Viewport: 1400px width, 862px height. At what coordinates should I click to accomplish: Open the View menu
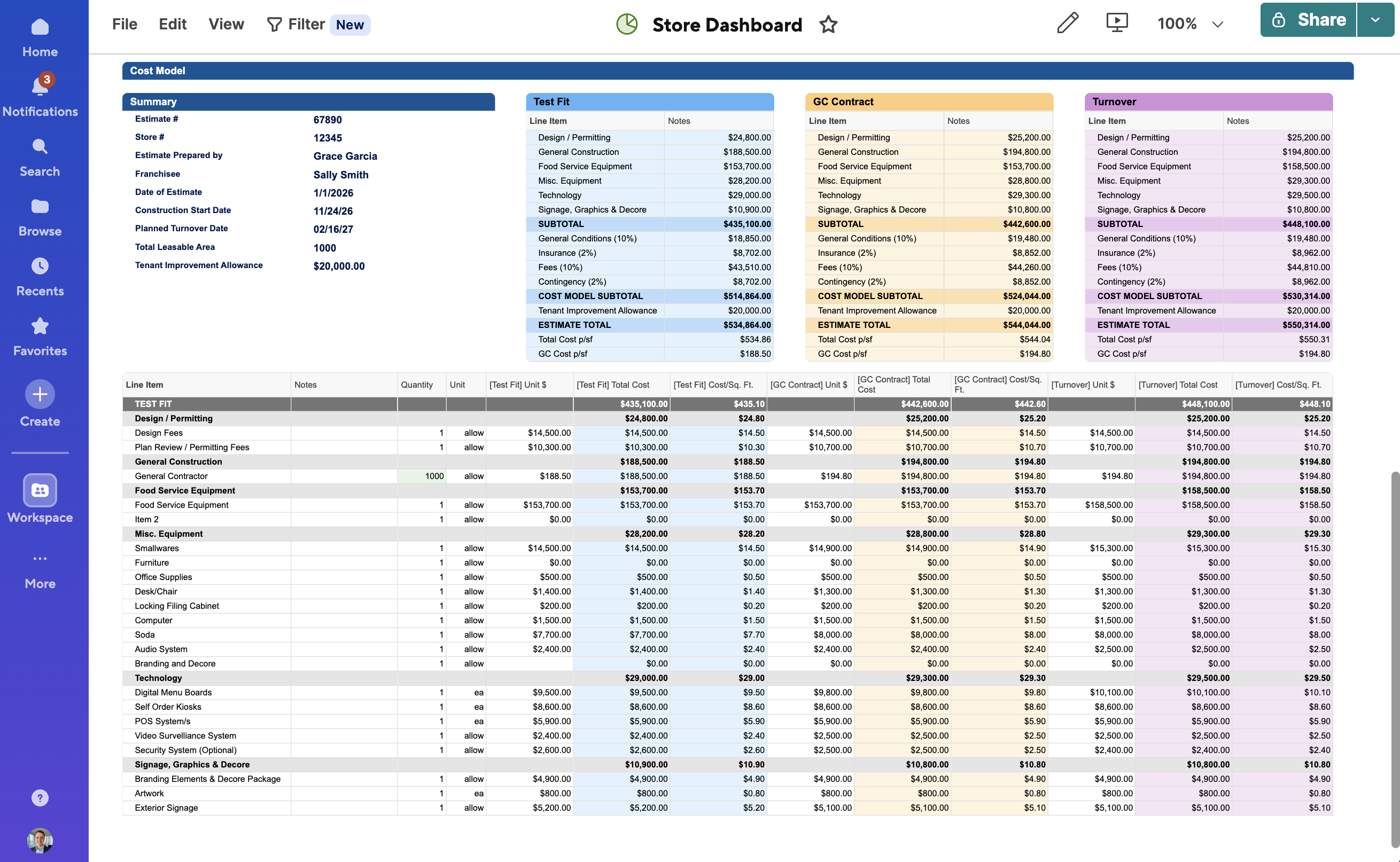click(x=226, y=24)
